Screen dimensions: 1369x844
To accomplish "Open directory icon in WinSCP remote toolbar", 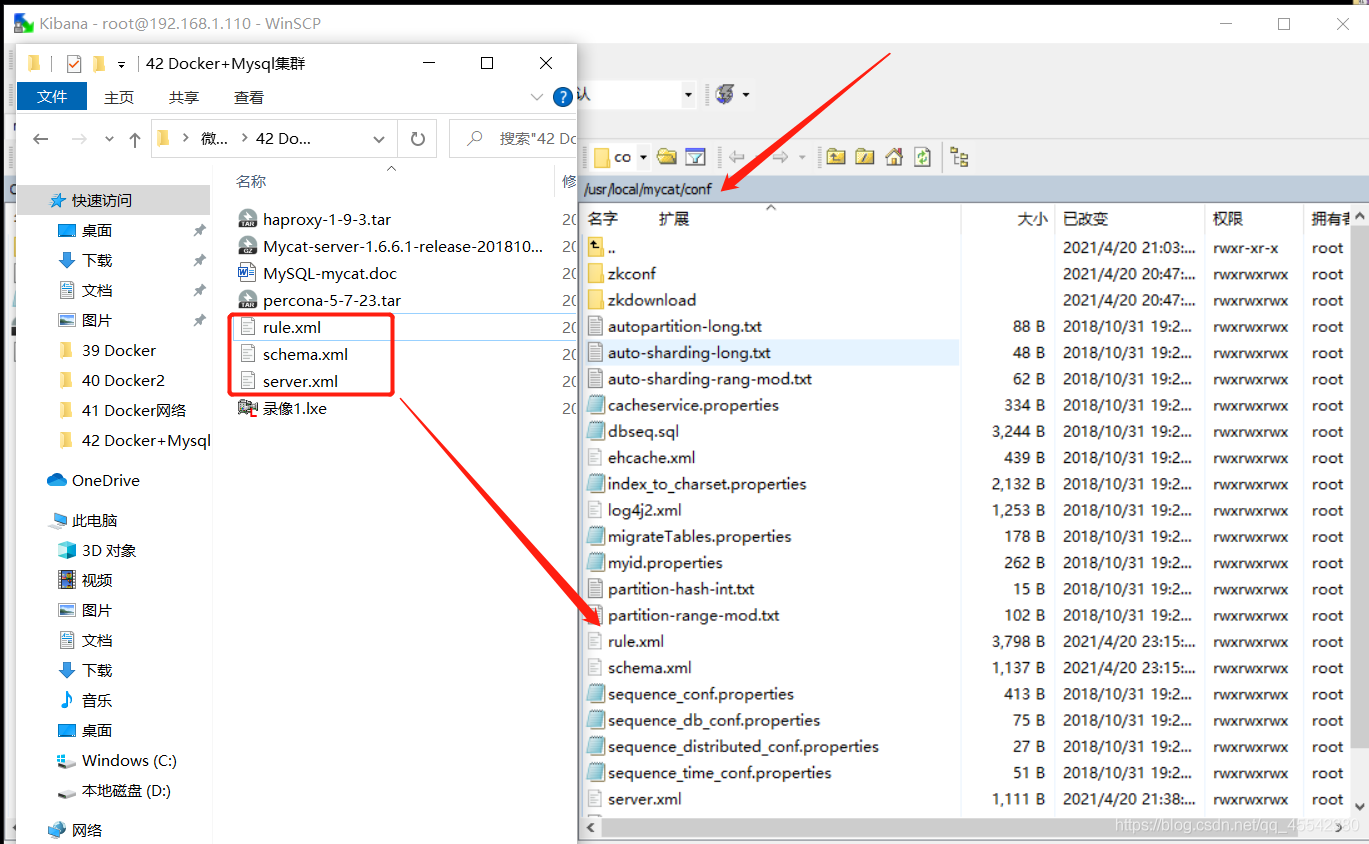I will coord(667,157).
